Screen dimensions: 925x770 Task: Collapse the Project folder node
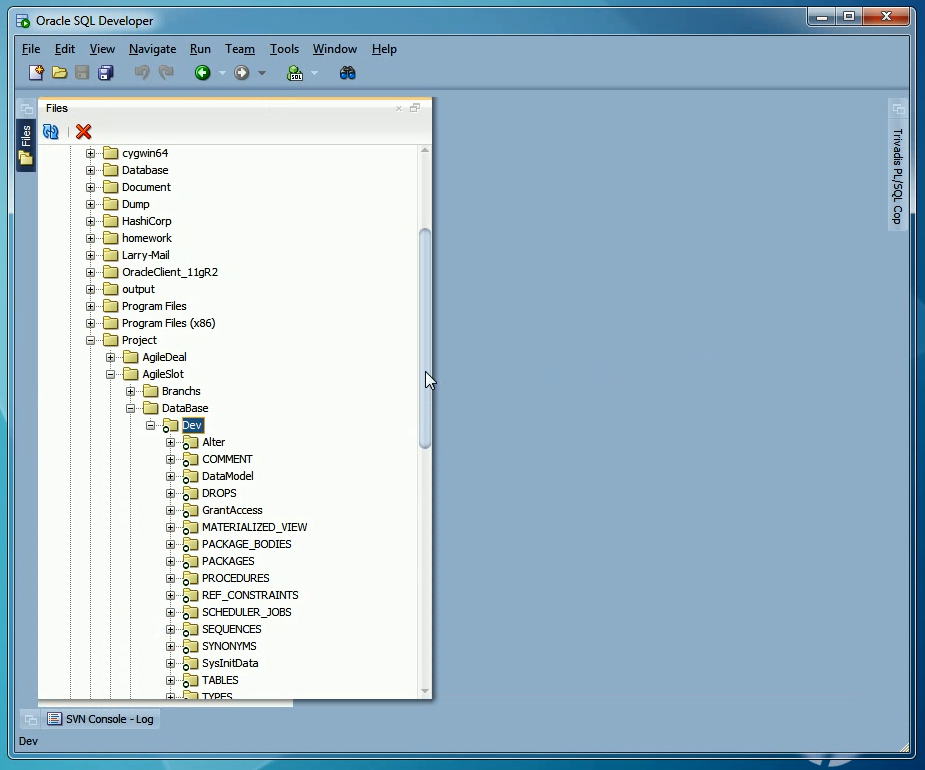(x=90, y=340)
